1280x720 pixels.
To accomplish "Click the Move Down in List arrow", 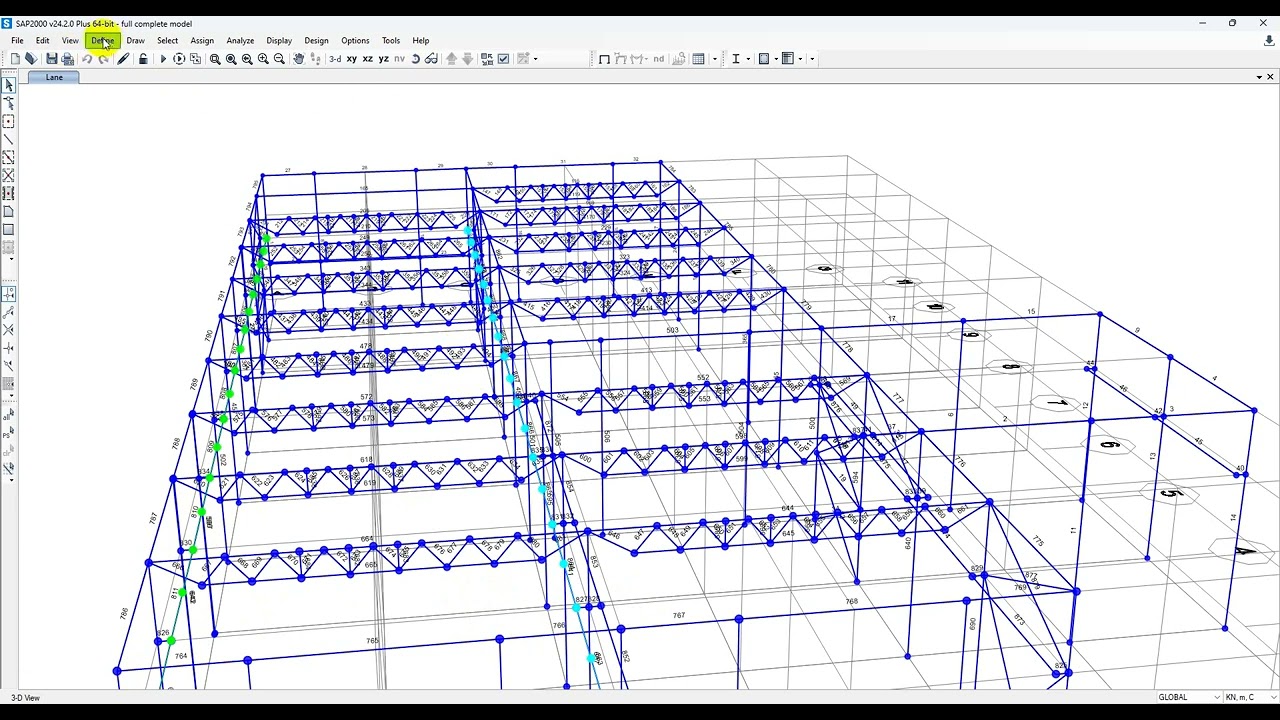I will pos(467,59).
